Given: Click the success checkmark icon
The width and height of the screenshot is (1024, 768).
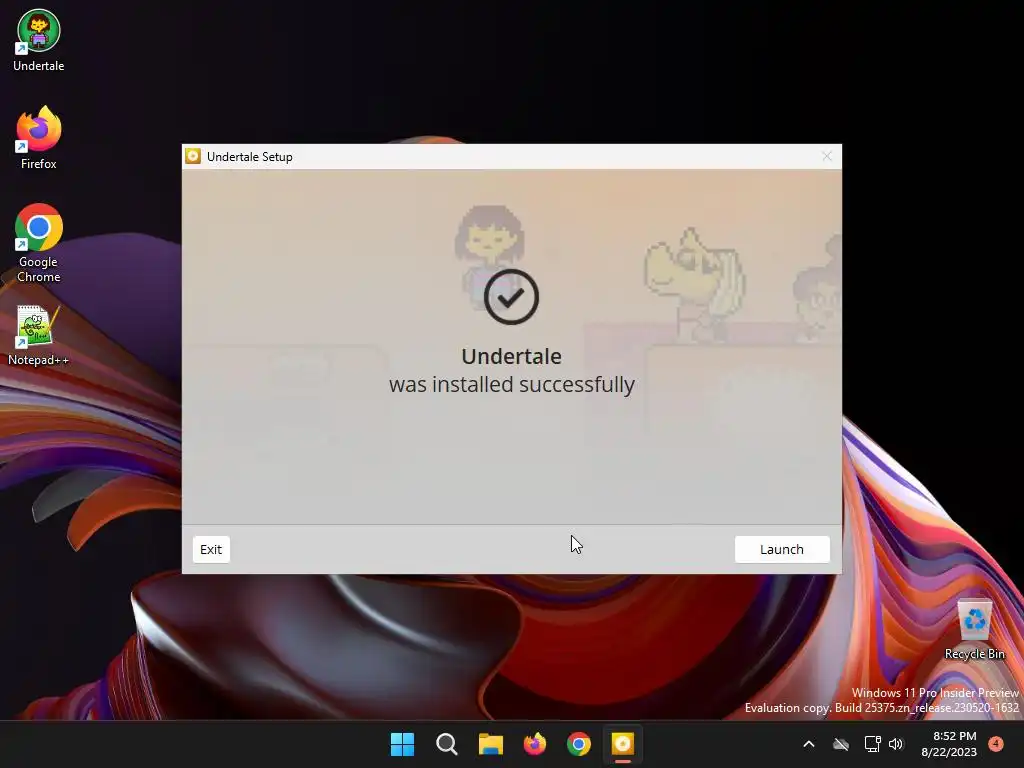Looking at the screenshot, I should pyautogui.click(x=511, y=297).
